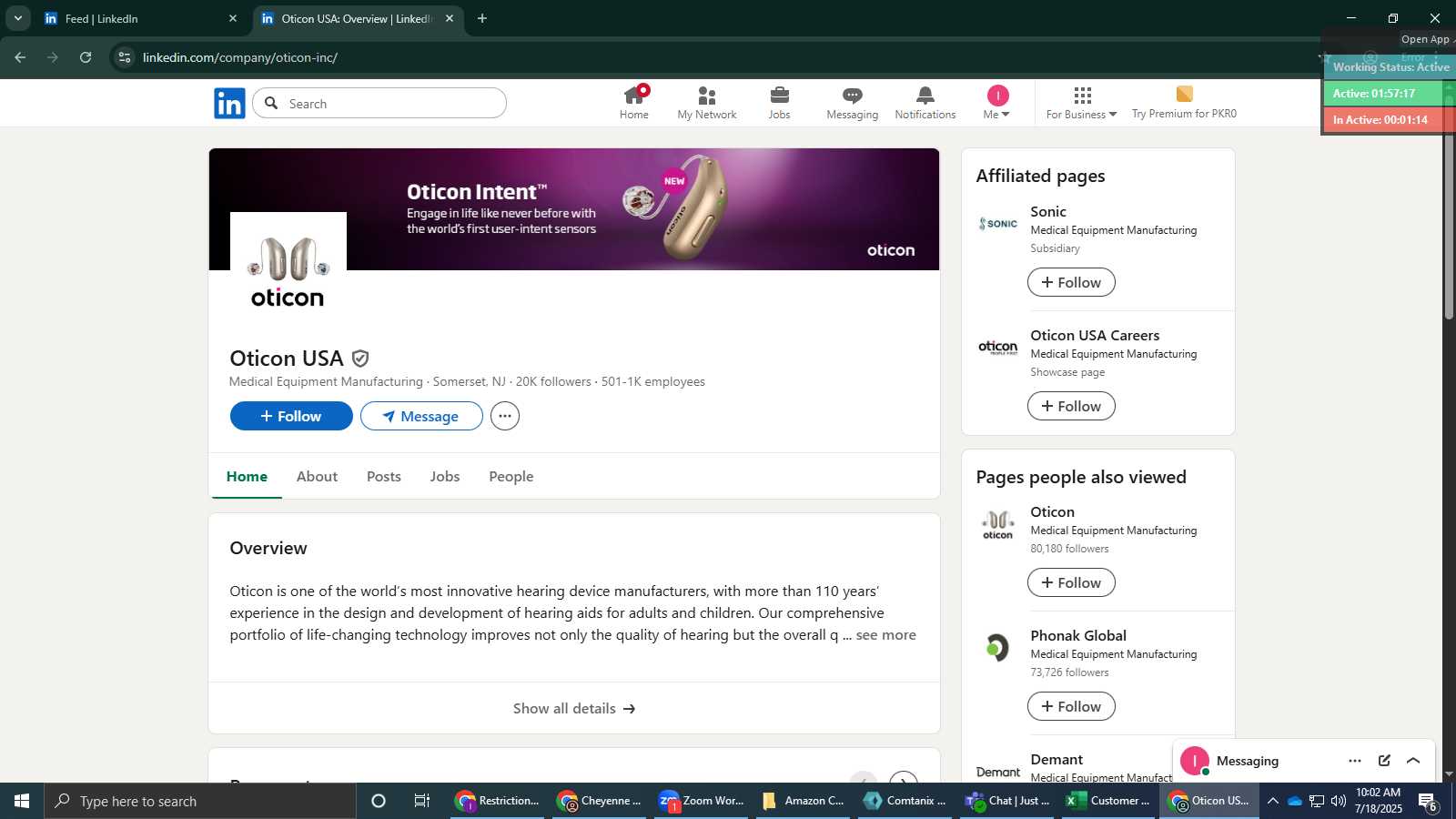View site information icon in address bar
The height and width of the screenshot is (819, 1456).
point(125,57)
